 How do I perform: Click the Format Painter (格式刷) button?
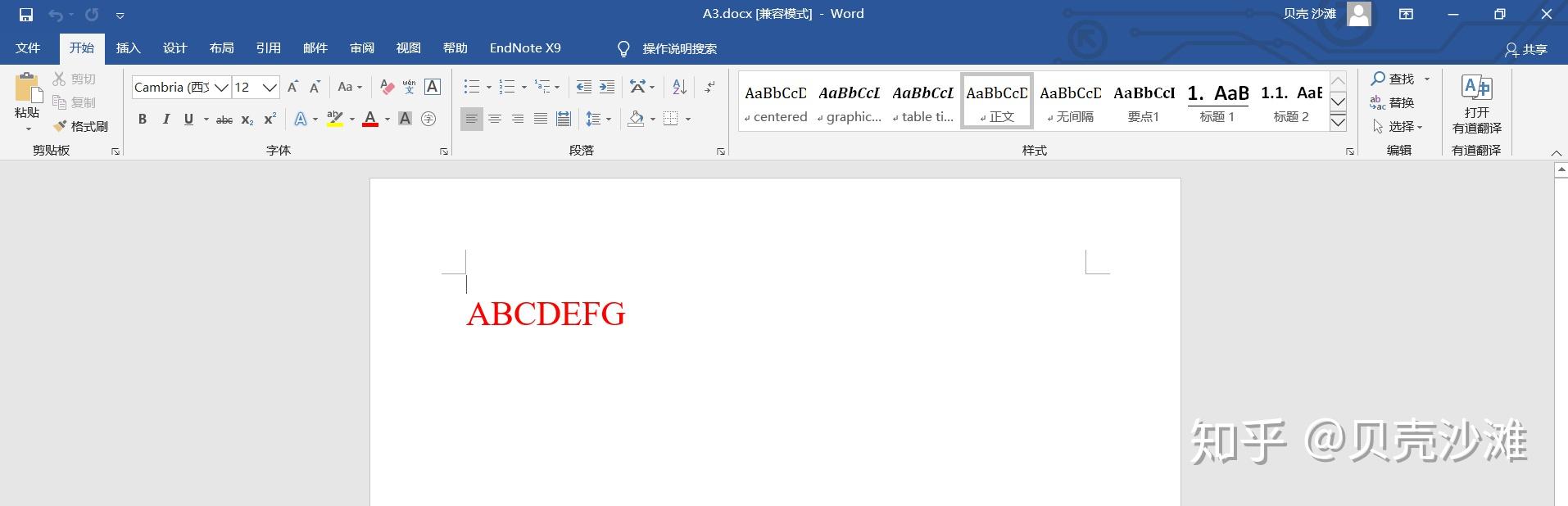80,126
